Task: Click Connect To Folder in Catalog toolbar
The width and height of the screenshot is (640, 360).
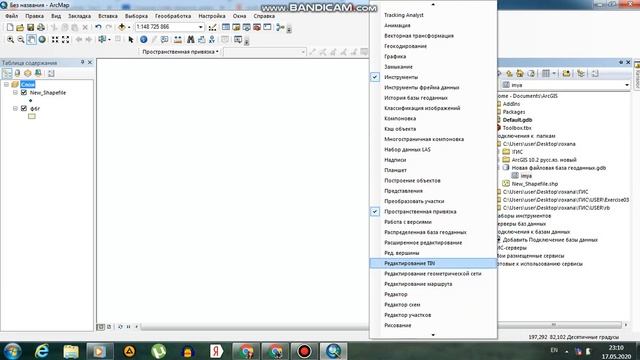Action: [566, 73]
